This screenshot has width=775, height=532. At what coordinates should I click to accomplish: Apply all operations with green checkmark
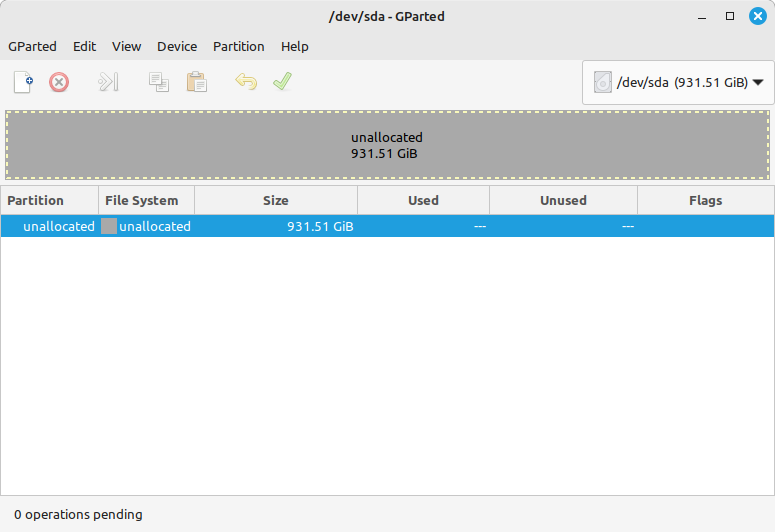coord(282,82)
